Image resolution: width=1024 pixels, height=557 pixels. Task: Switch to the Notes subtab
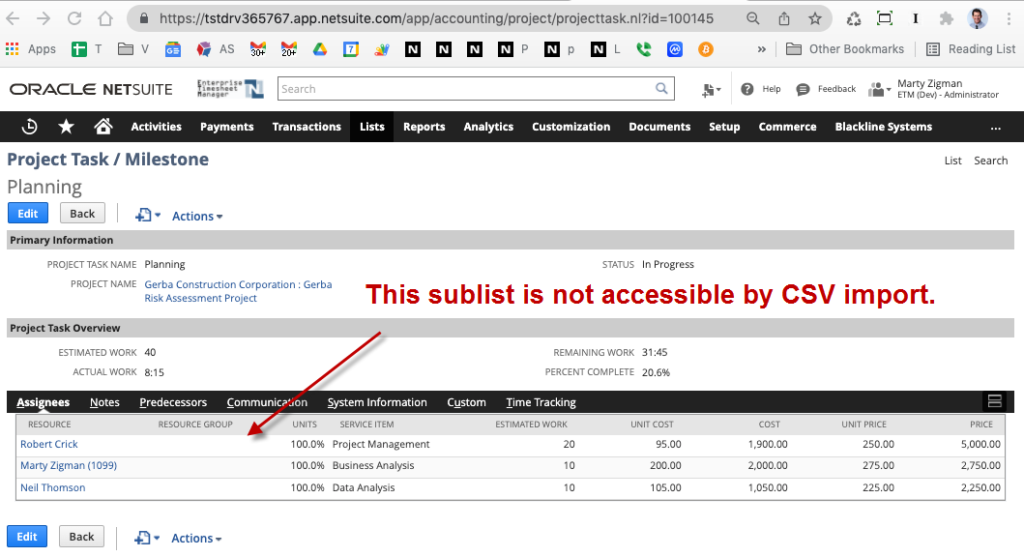pos(104,402)
